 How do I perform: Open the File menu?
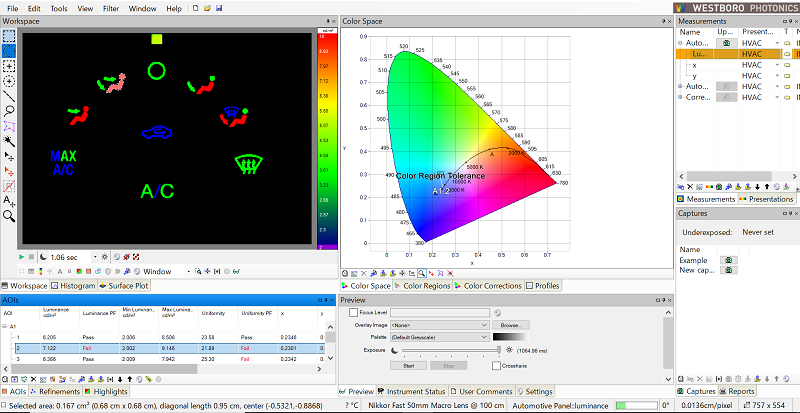(x=13, y=9)
